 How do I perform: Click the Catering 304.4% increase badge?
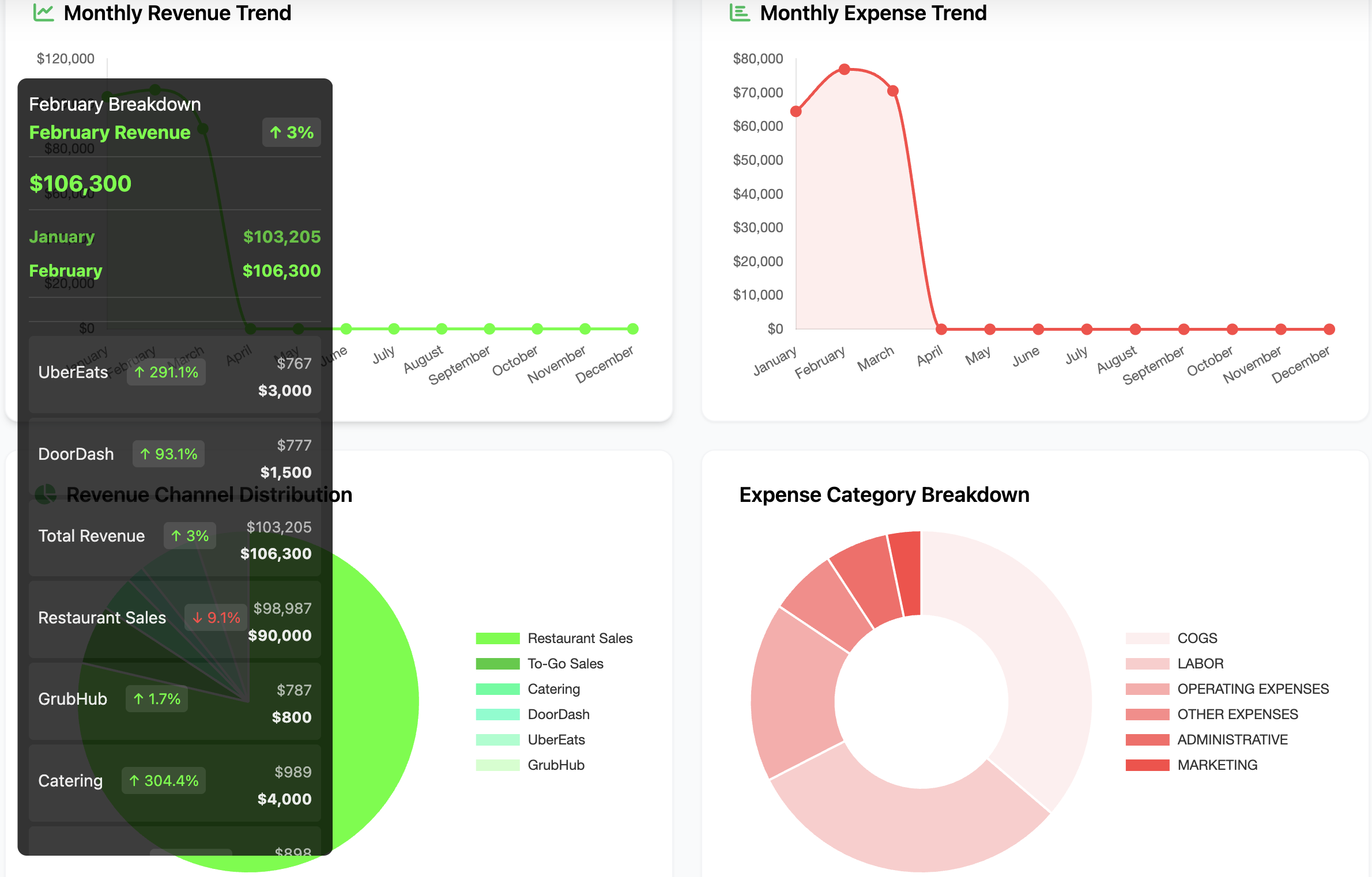click(x=164, y=781)
